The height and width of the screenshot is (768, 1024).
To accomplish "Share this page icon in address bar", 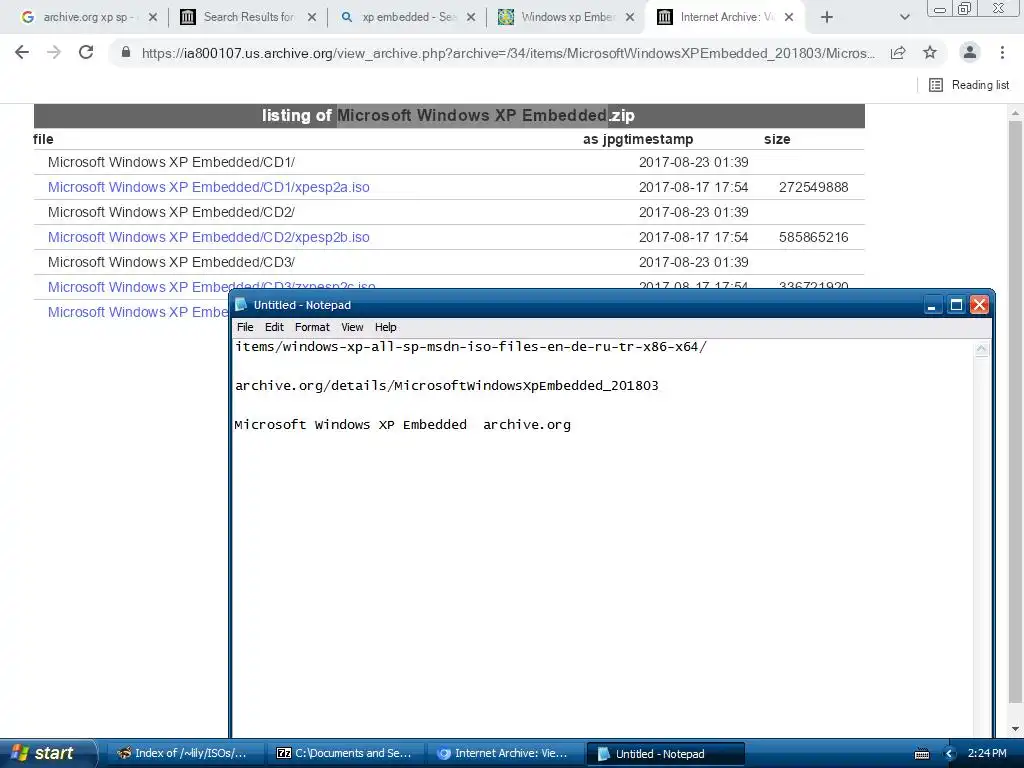I will pos(898,53).
